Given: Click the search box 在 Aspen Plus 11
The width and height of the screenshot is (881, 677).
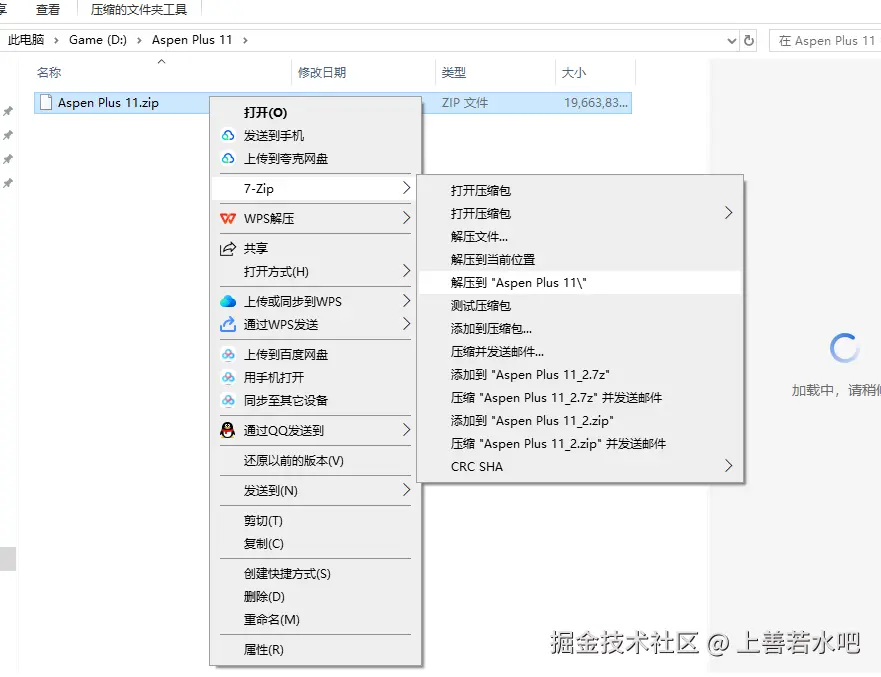Looking at the screenshot, I should pyautogui.click(x=826, y=40).
